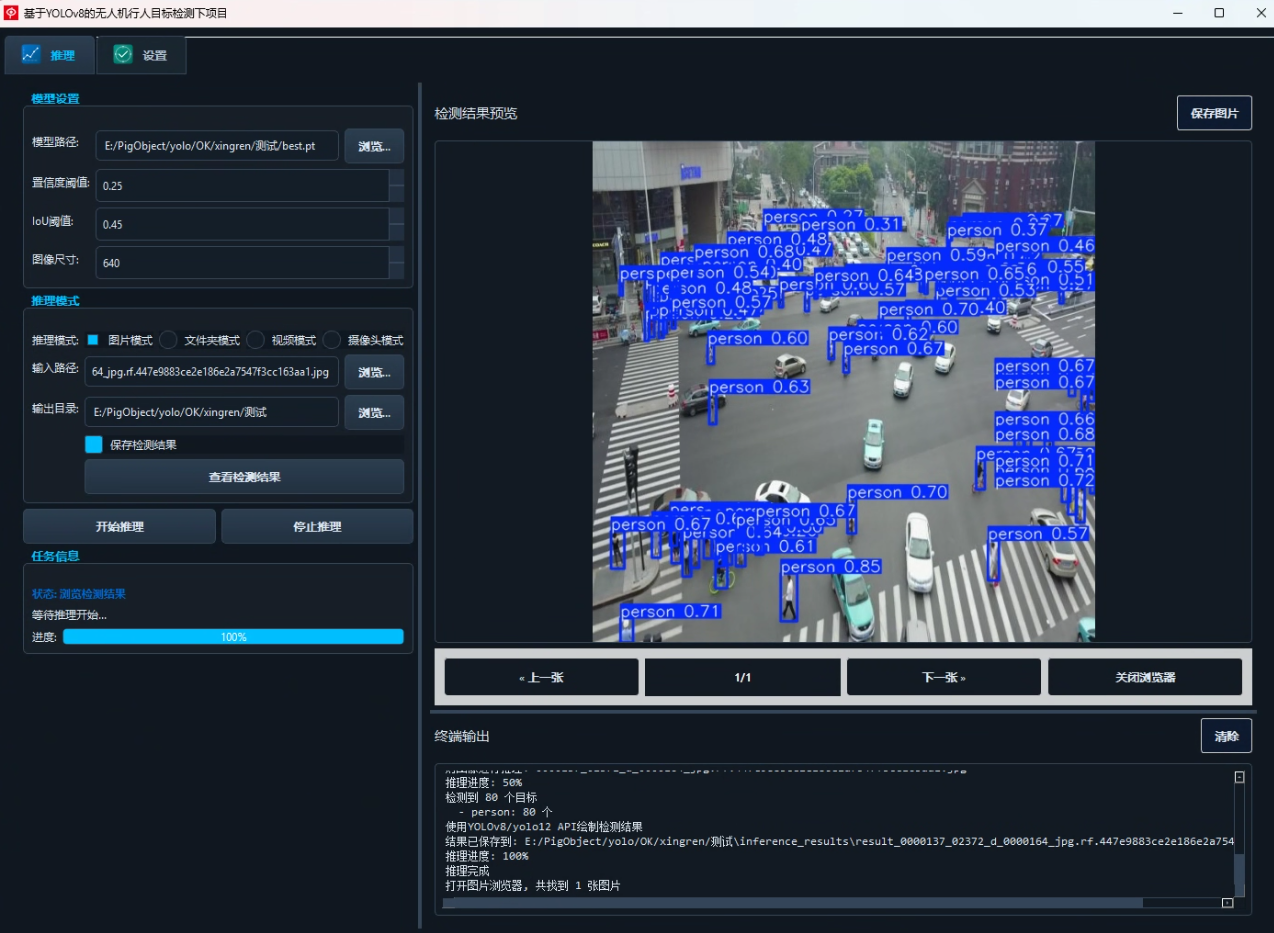The height and width of the screenshot is (933, 1274).
Task: Click 保存图片 to save the result
Action: [1214, 114]
